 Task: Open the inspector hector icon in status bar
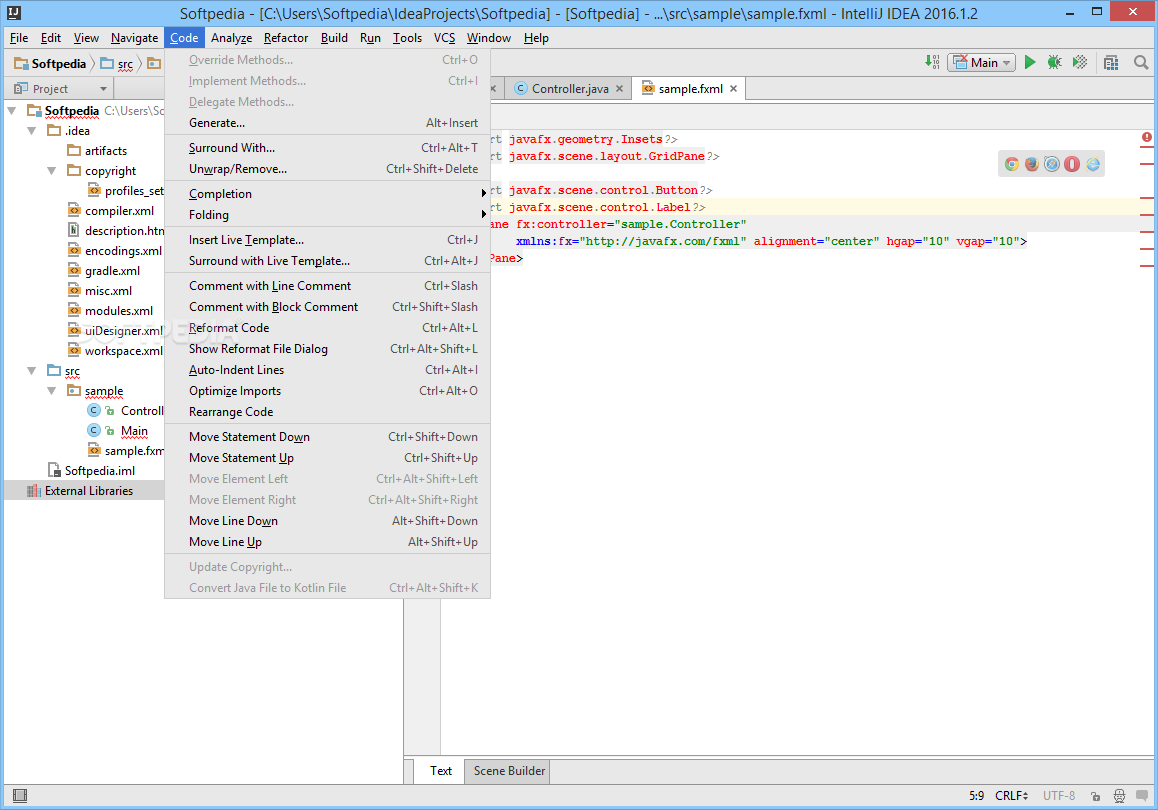click(x=1120, y=796)
